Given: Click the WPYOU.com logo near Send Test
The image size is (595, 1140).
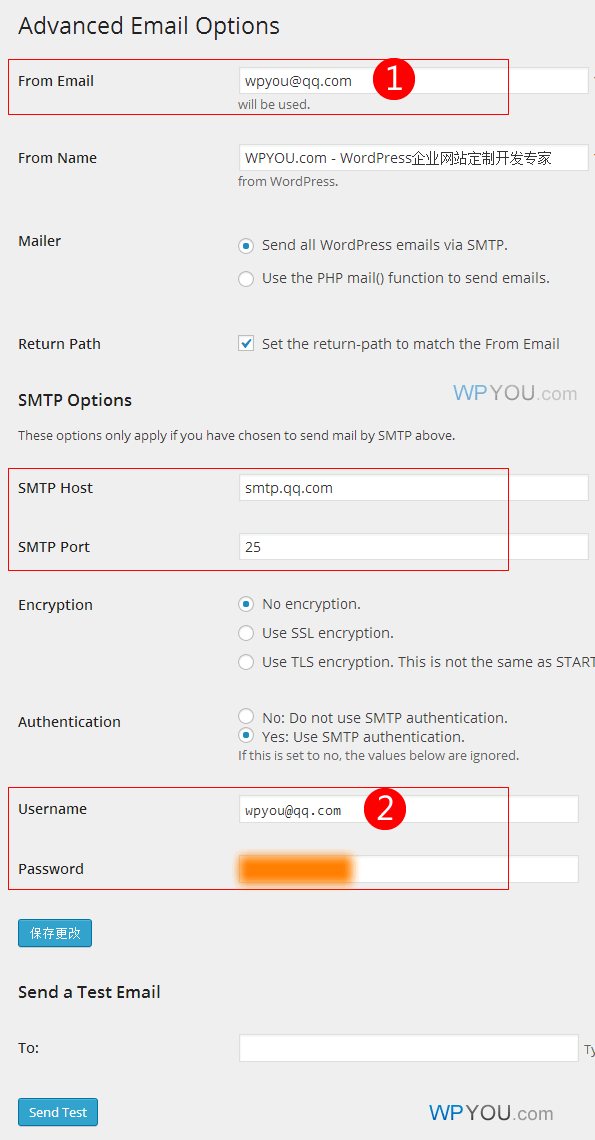Looking at the screenshot, I should pyautogui.click(x=491, y=1112).
